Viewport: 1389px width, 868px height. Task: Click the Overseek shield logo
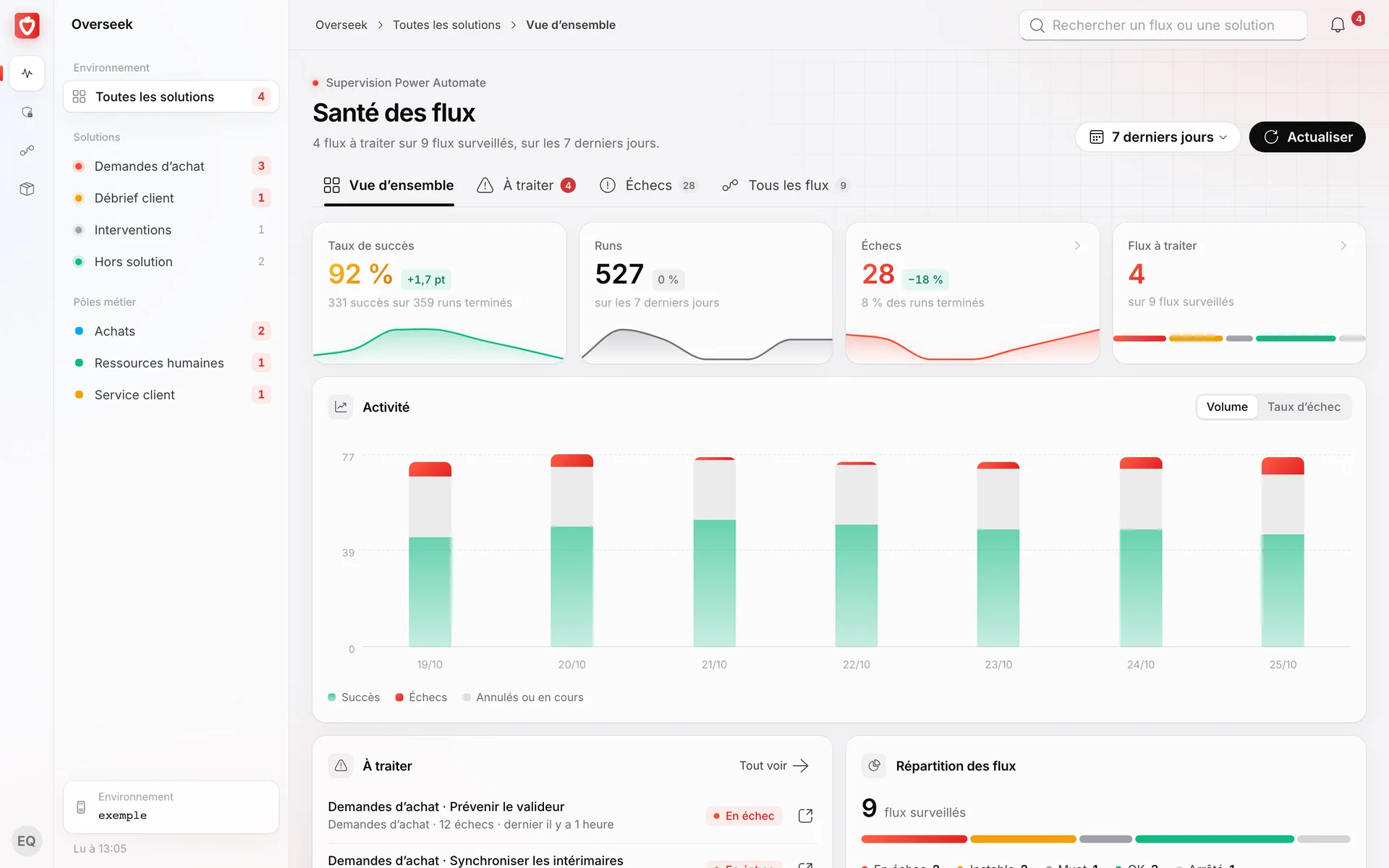coord(27,25)
